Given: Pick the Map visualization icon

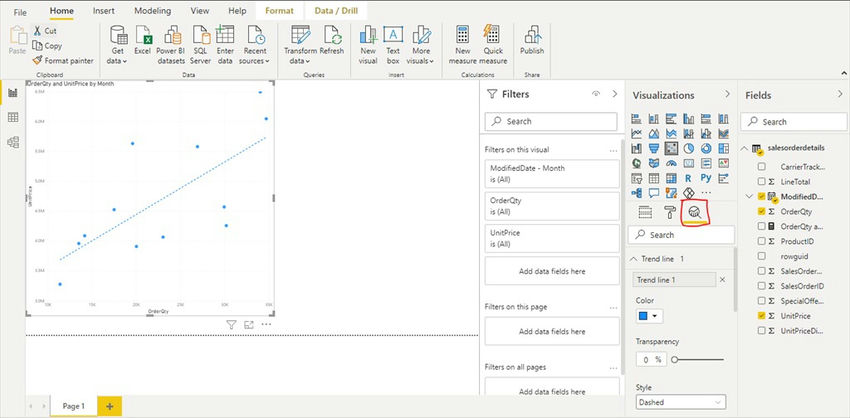Looking at the screenshot, I should [x=636, y=163].
